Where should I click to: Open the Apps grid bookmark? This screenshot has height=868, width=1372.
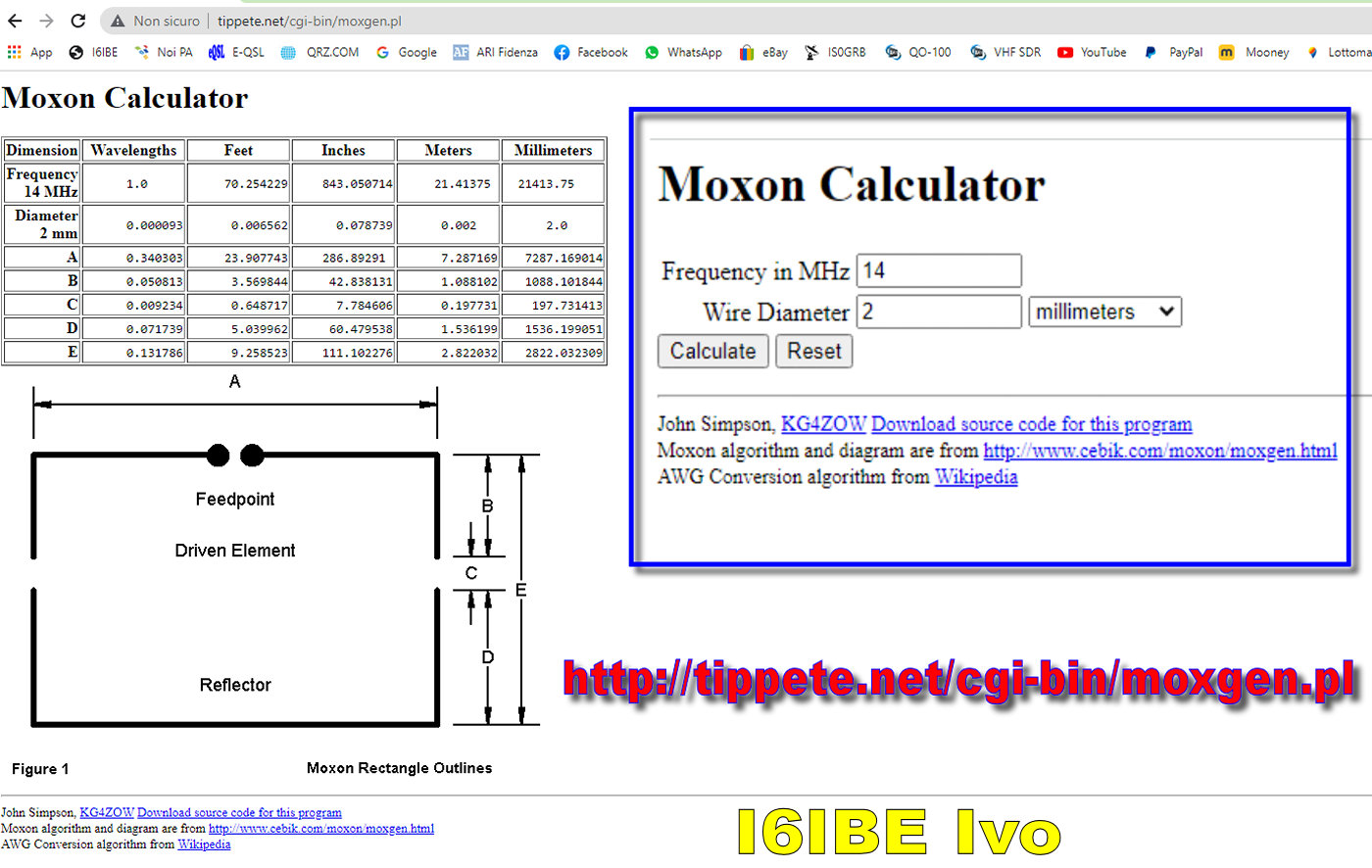coord(29,52)
